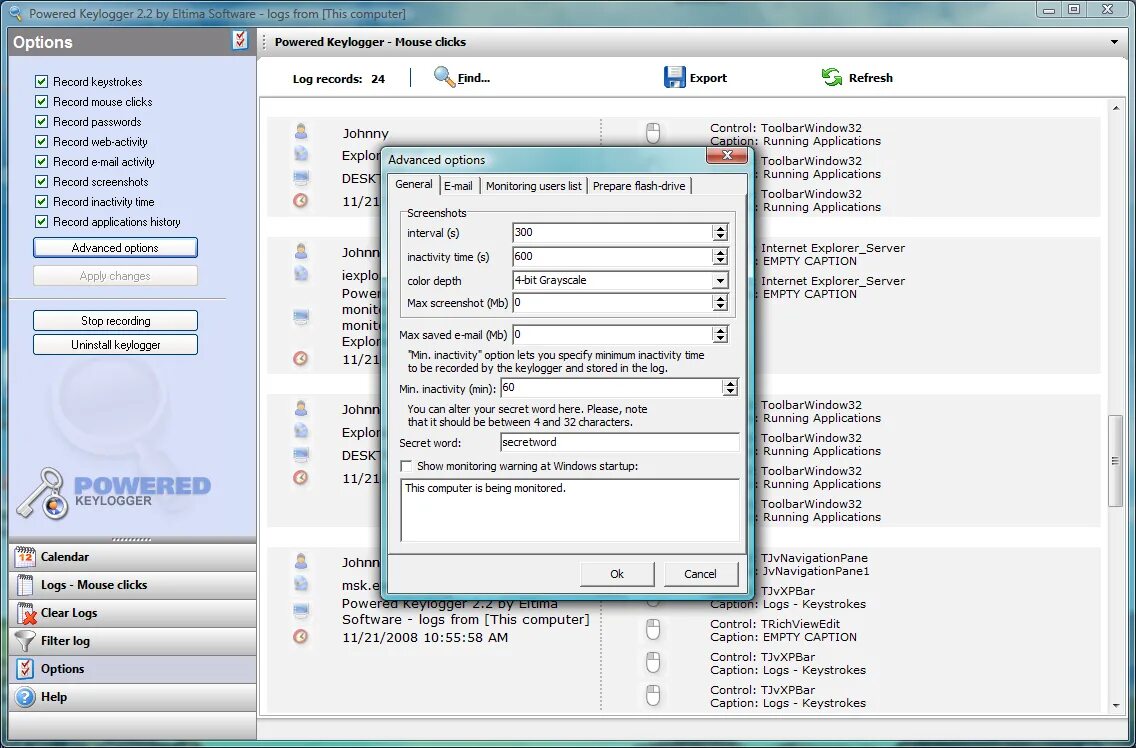Switch to the E-mail tab
This screenshot has height=748, width=1136.
click(x=458, y=186)
